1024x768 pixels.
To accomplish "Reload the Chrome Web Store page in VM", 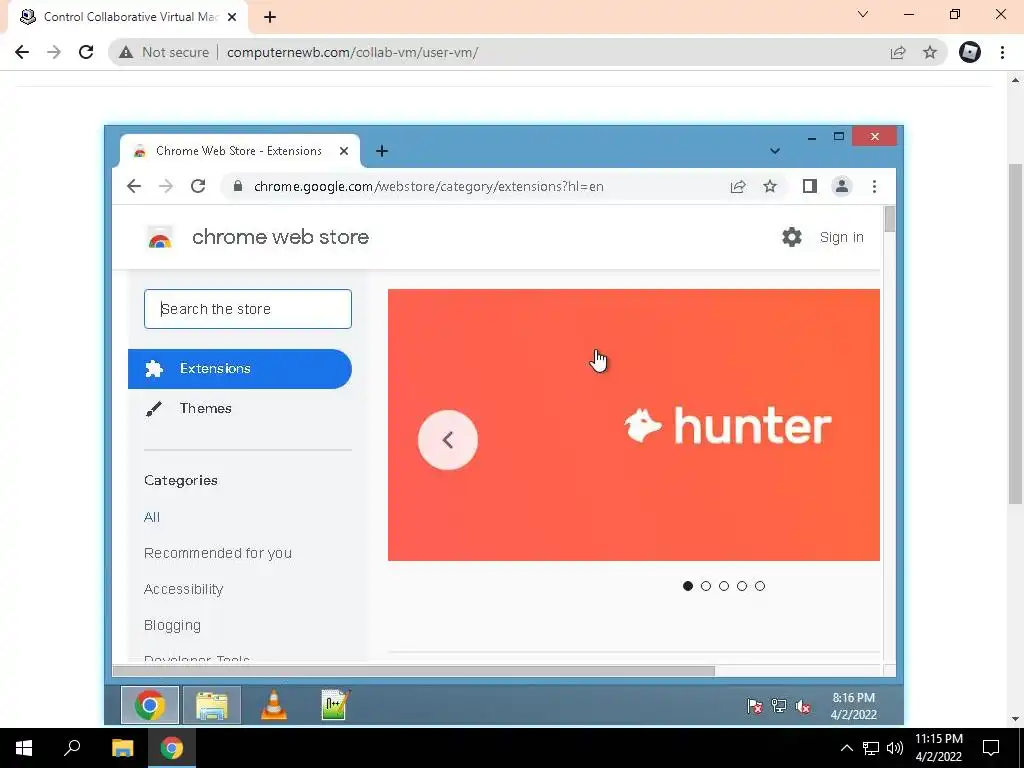I will point(198,186).
